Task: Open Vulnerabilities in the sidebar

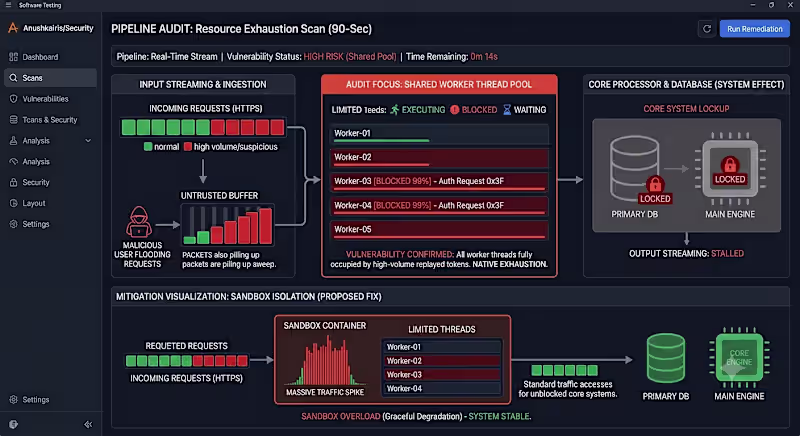Action: pos(50,99)
